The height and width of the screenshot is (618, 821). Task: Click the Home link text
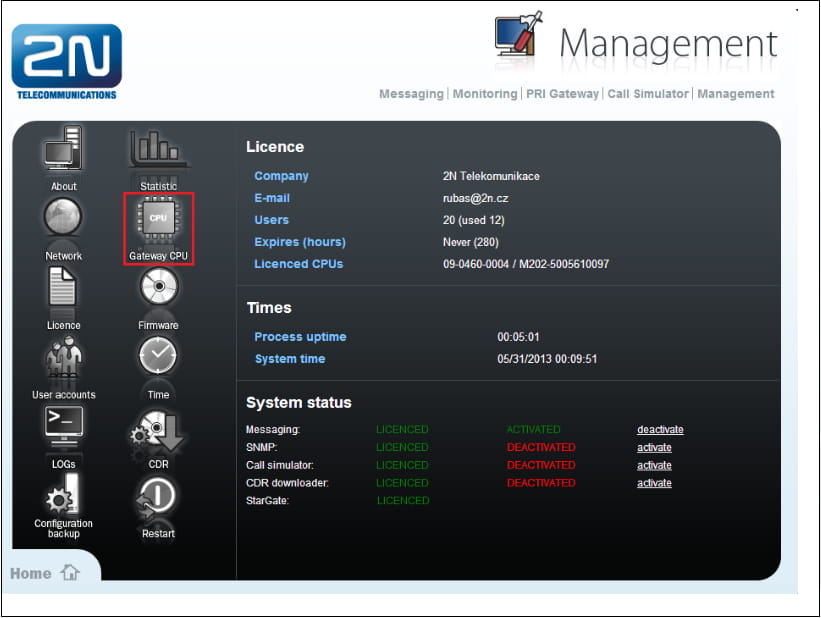[x=30, y=573]
